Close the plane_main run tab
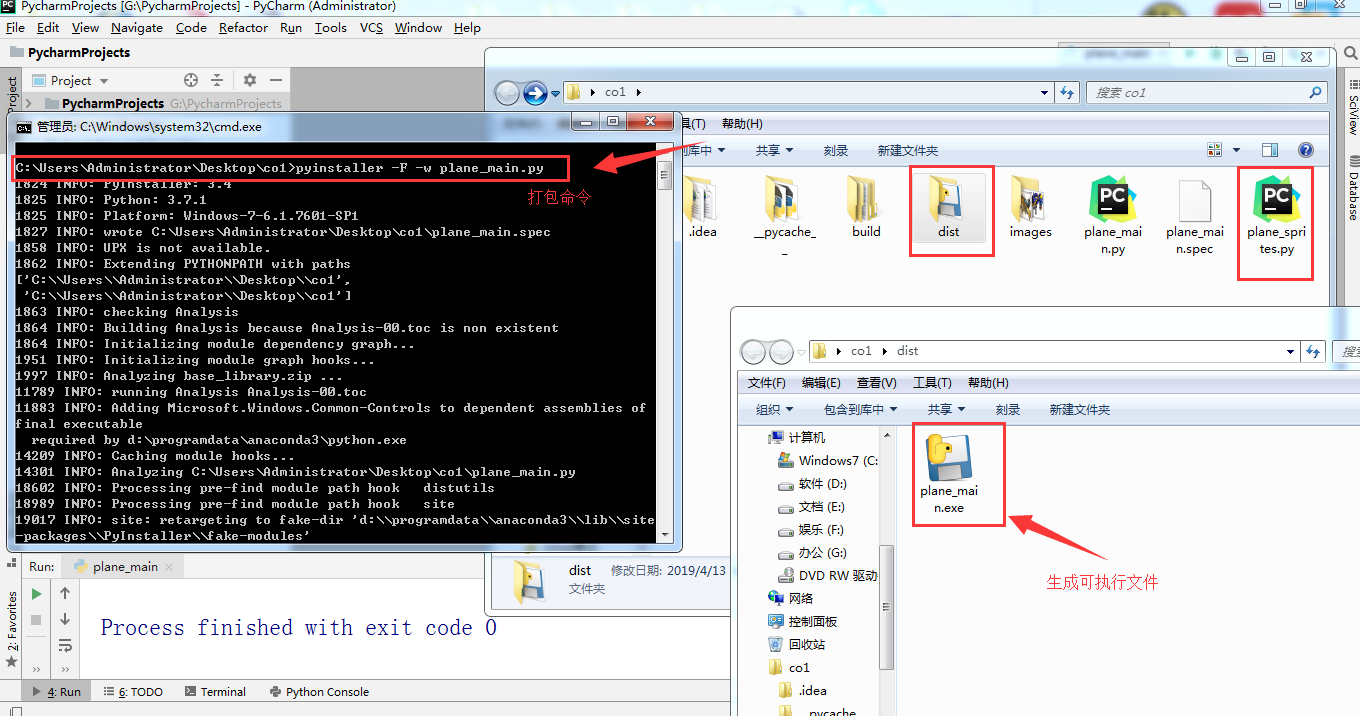This screenshot has height=716, width=1360. (169, 567)
